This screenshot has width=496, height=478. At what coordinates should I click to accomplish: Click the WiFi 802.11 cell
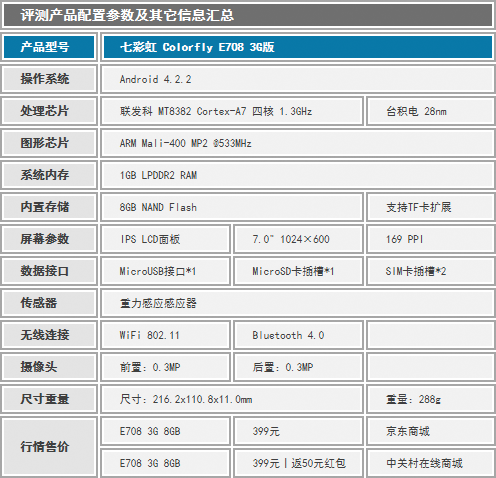[x=166, y=335]
